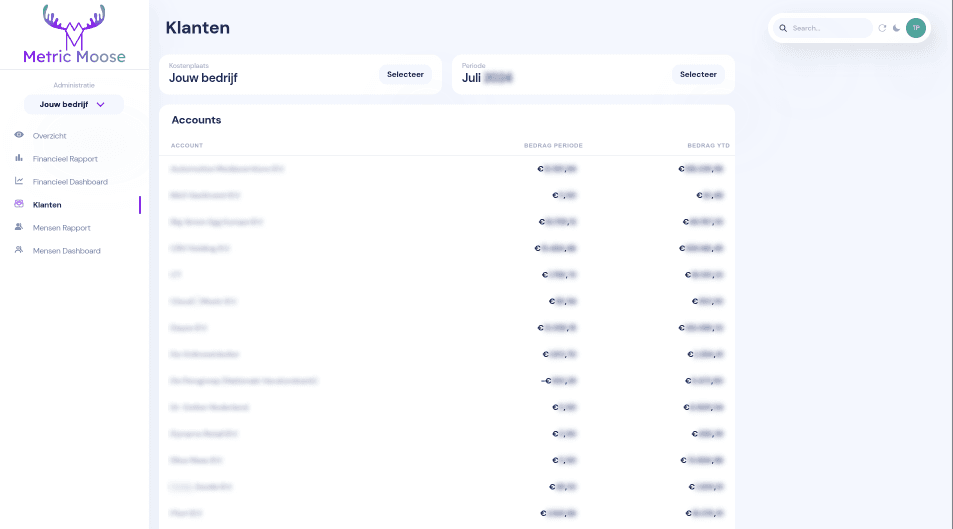This screenshot has width=953, height=529.
Task: Click the Metric Moose logo
Action: [x=74, y=34]
